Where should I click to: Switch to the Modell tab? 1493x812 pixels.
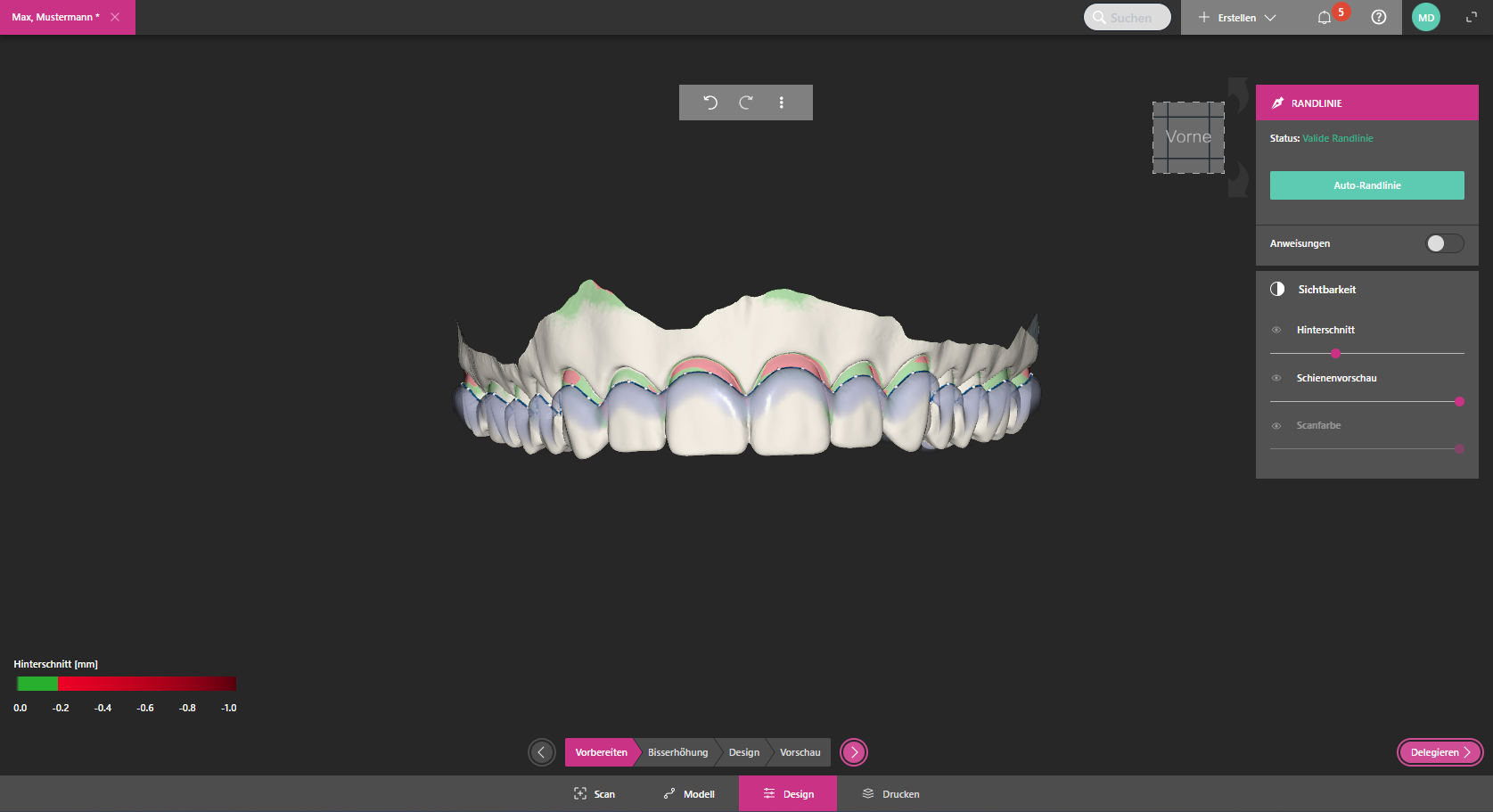(689, 793)
